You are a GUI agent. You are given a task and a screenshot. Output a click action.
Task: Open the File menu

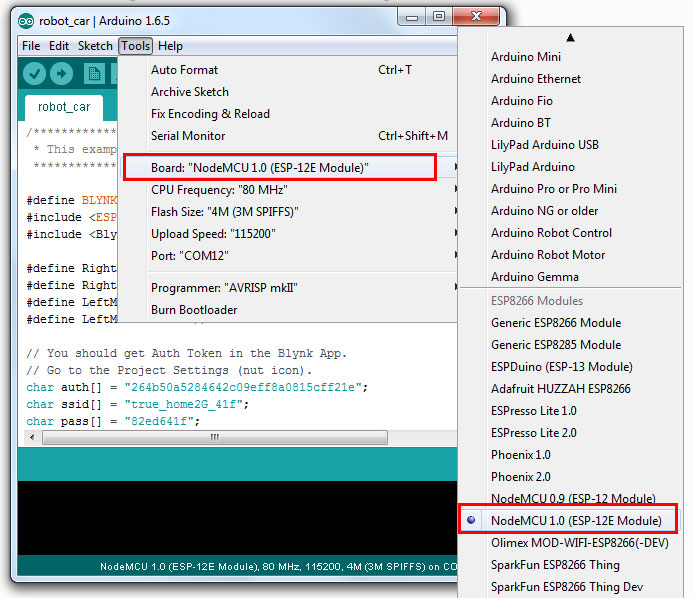pyautogui.click(x=31, y=46)
